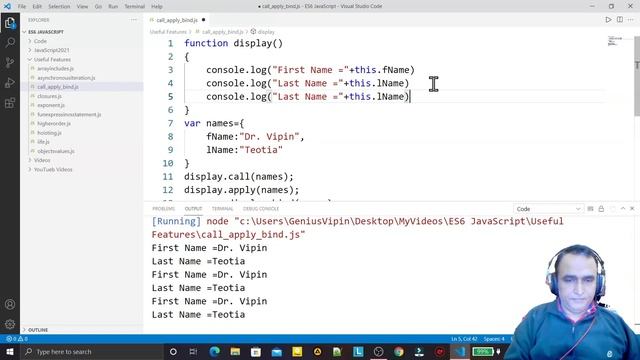Click Ln 5, Col 42 status item
640x360 pixels.
pos(463,339)
